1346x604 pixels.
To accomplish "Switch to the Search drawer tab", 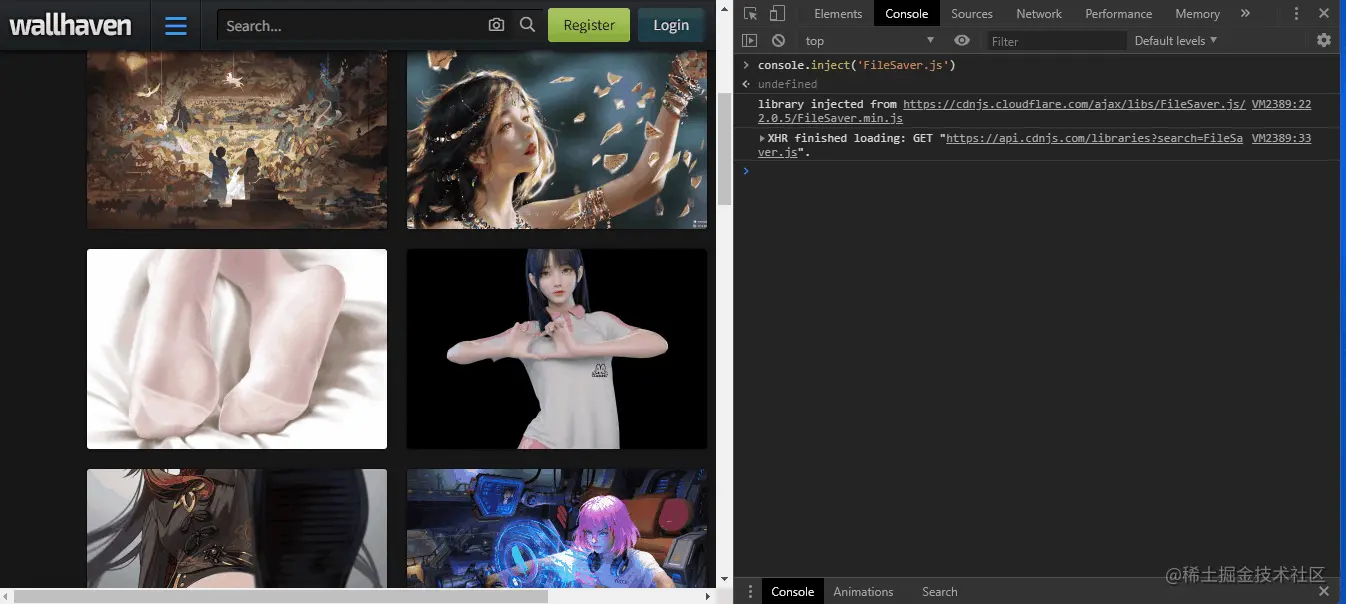I will coord(939,591).
